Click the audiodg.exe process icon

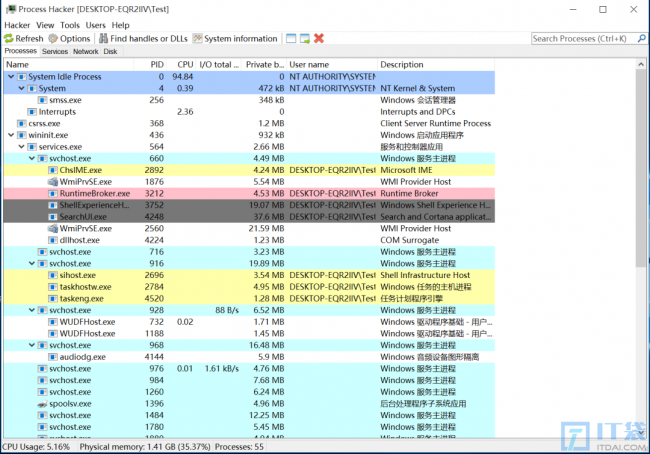(x=53, y=357)
